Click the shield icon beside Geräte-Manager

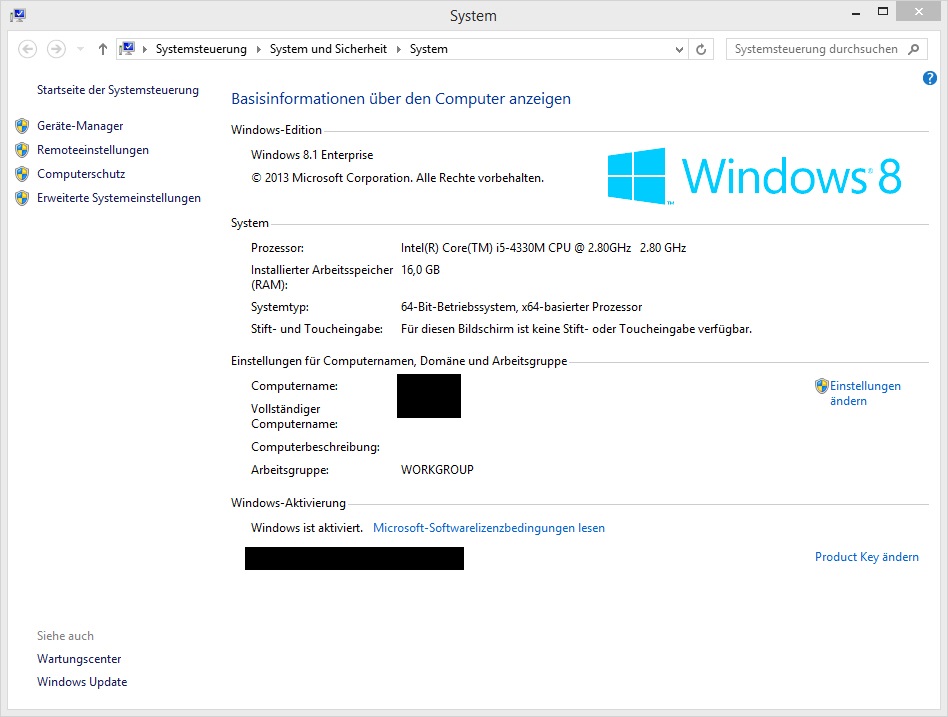coord(22,126)
